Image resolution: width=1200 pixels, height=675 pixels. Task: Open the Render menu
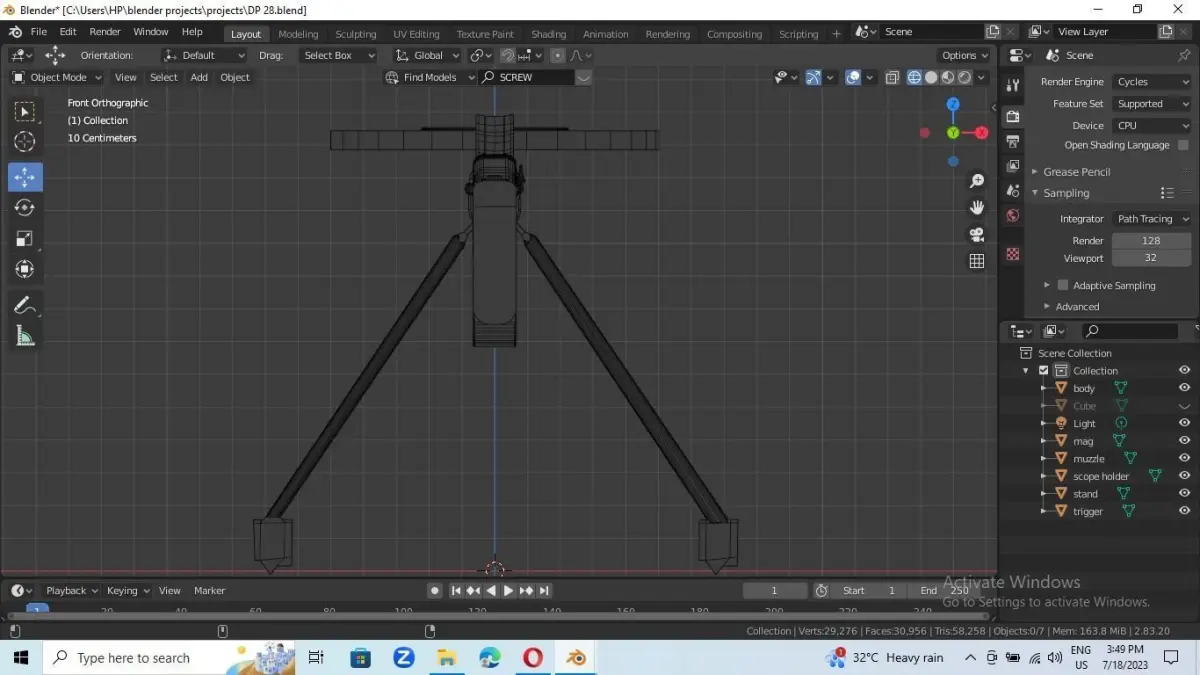(105, 32)
